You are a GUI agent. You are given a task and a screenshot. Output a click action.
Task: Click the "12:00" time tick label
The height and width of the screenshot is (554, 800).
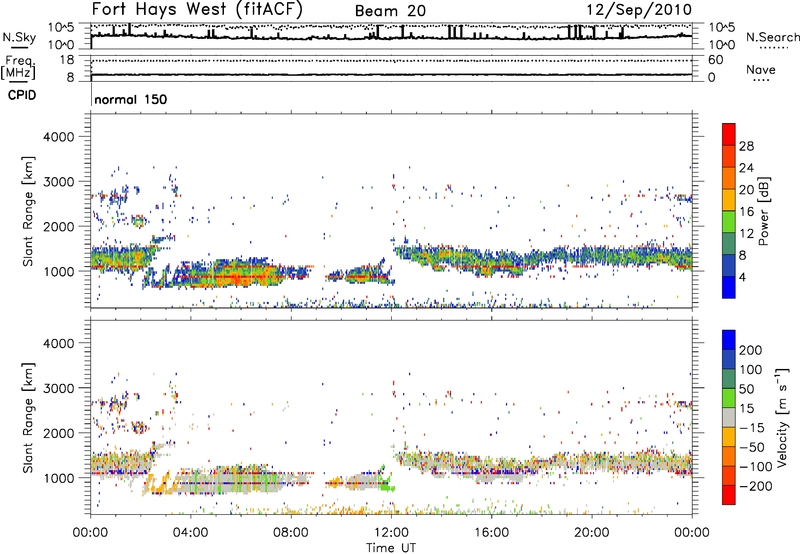[391, 533]
